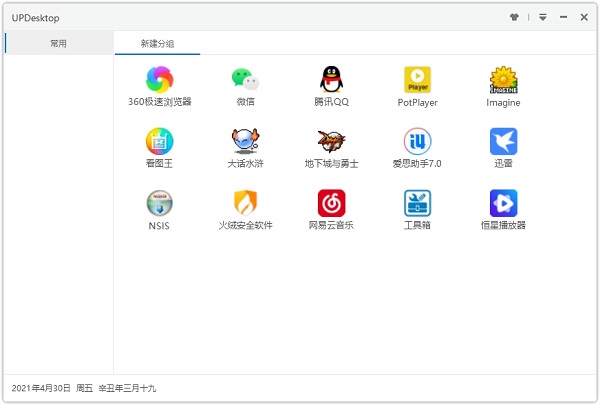Launch the 360极速浏览器 browser icon
The width and height of the screenshot is (600, 405).
coord(160,80)
